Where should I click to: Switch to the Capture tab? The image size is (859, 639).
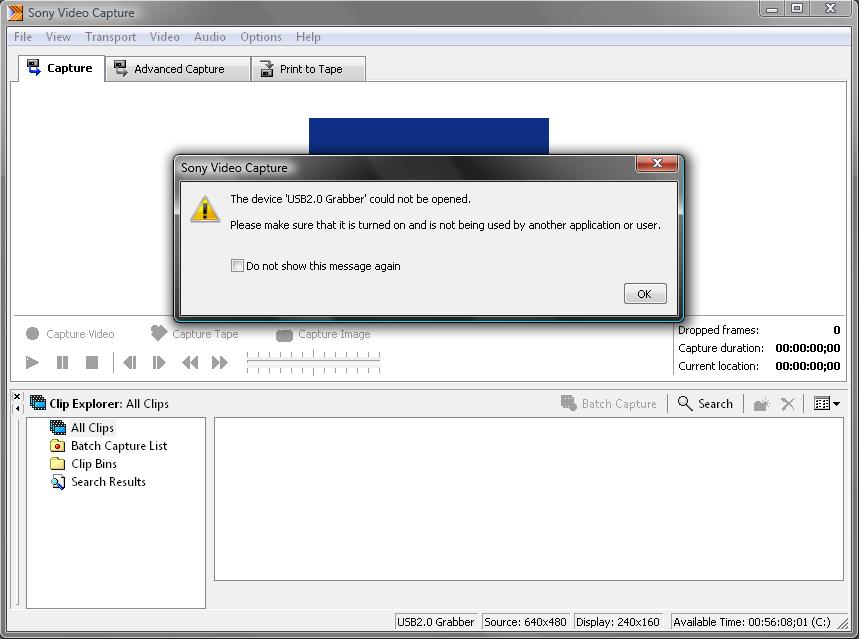coord(61,68)
